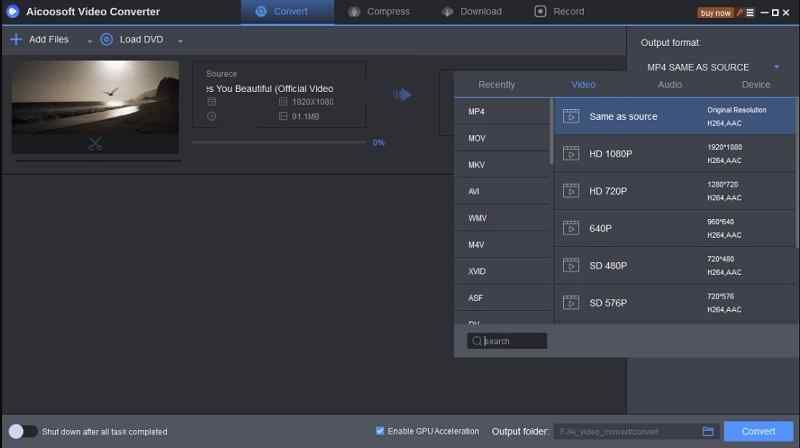Click the conversion arrow icon
The height and width of the screenshot is (448, 800).
click(x=403, y=94)
